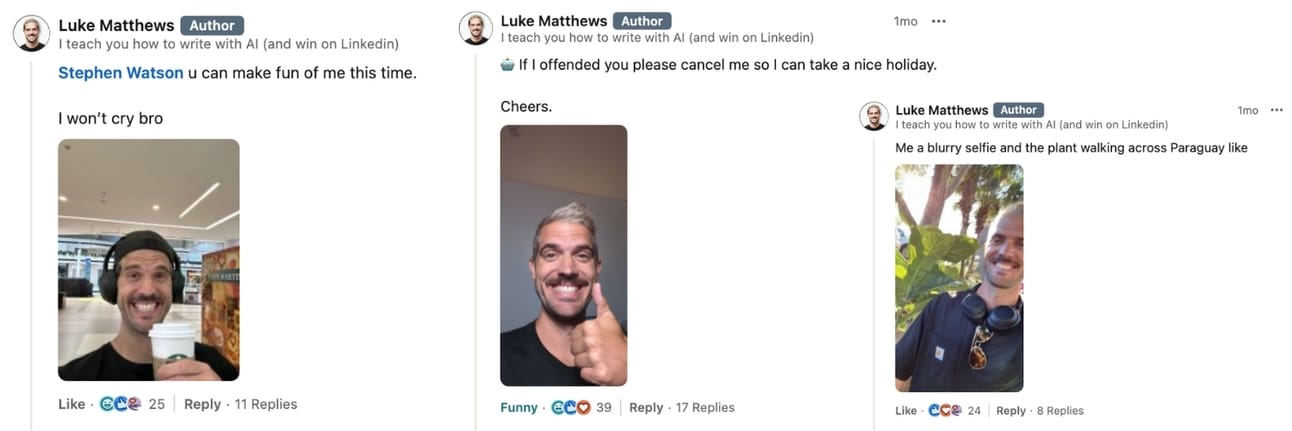Expand the 8 Replies thread
This screenshot has width=1292, height=431.
(x=1060, y=410)
